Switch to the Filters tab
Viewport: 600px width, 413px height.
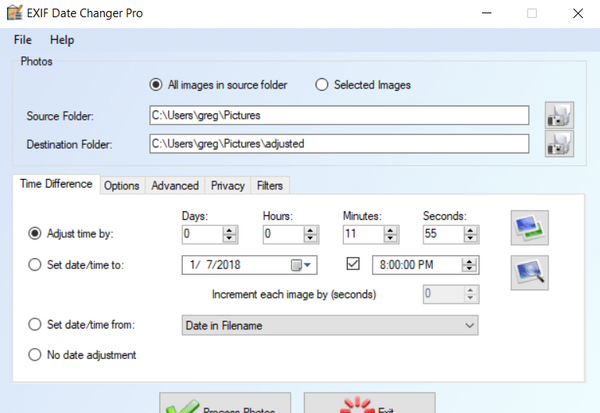(270, 186)
